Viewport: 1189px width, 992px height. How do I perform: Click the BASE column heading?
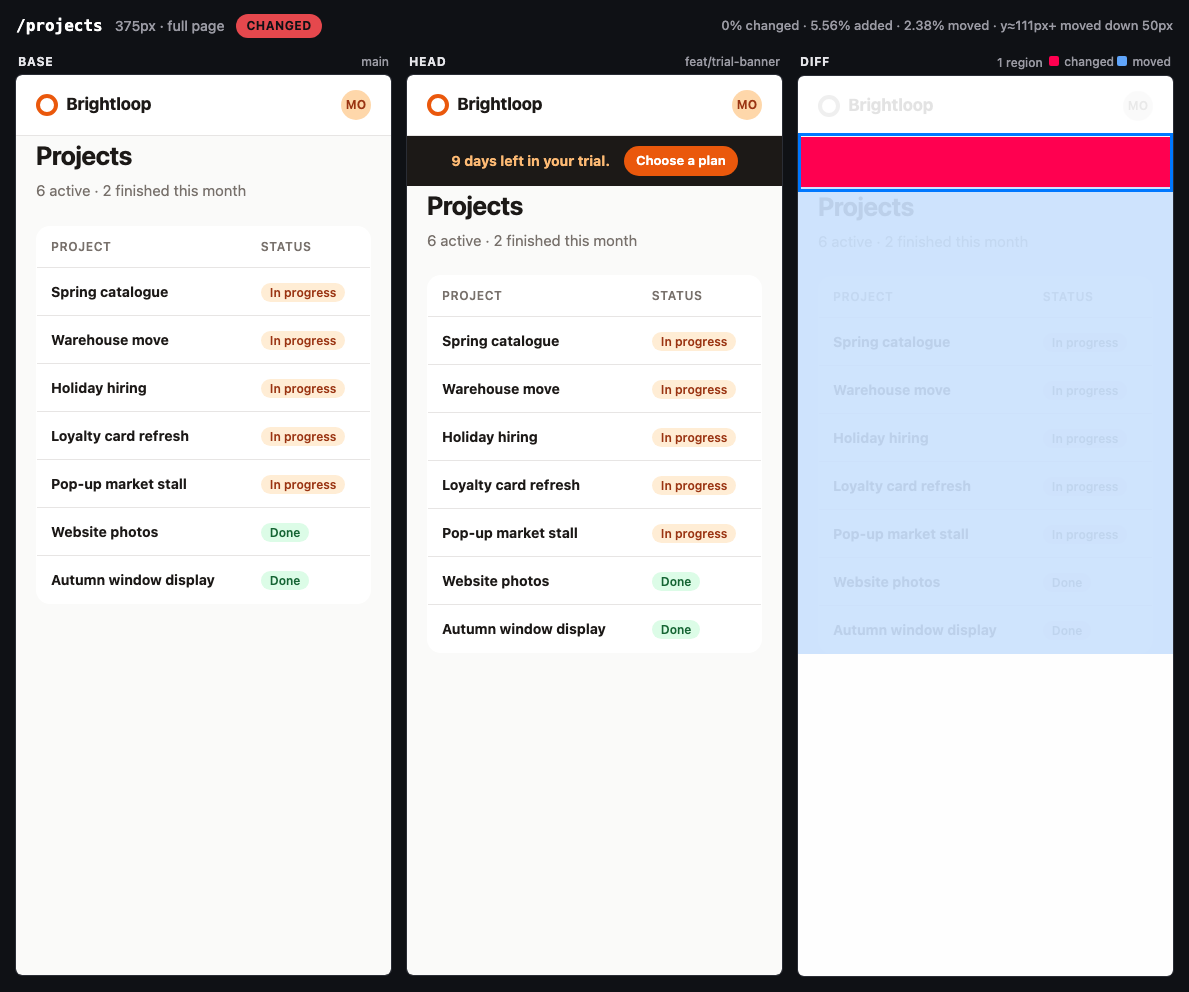[36, 61]
